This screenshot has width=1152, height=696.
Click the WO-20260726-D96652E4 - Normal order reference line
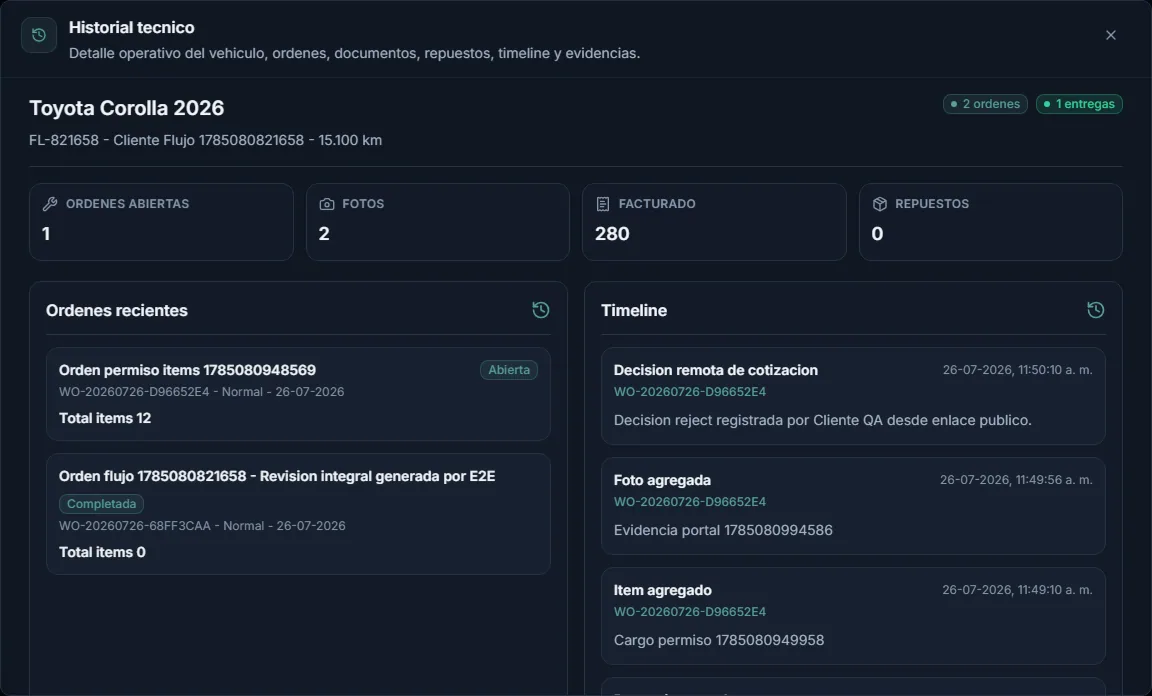[x=201, y=392]
